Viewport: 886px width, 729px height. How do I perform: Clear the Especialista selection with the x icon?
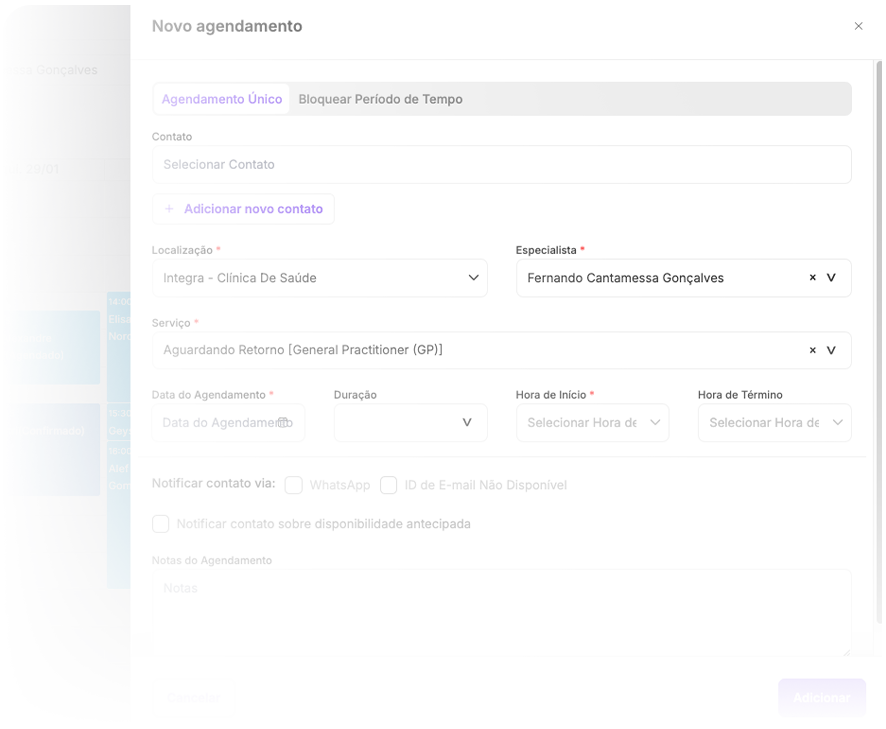coord(812,278)
